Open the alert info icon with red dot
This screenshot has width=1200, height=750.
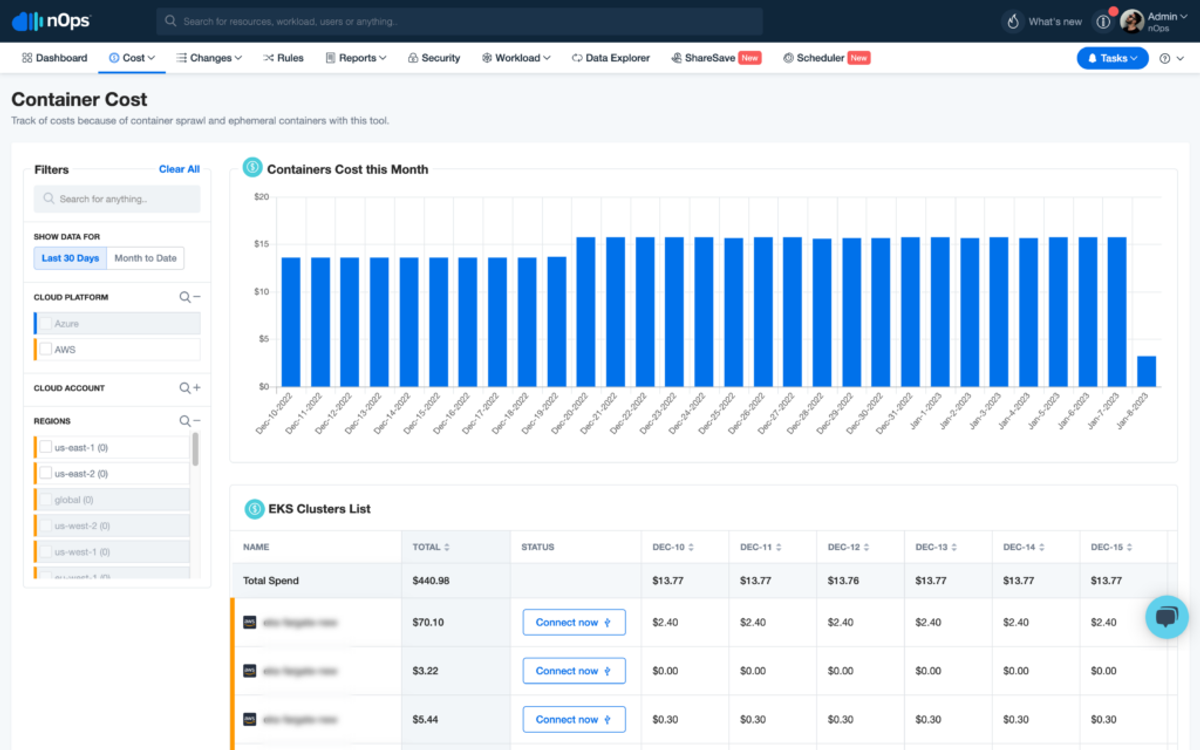point(1103,21)
